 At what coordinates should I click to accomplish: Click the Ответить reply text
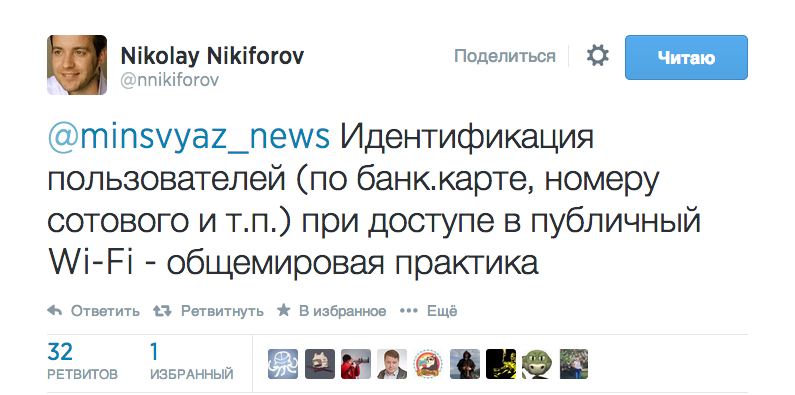(105, 310)
